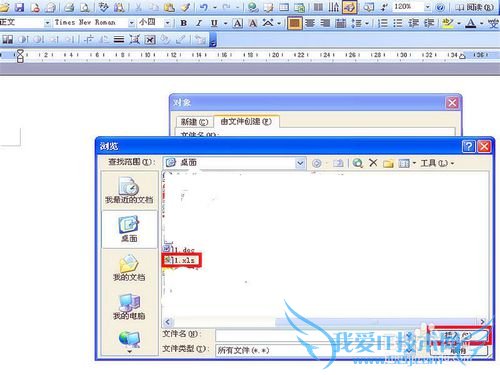Apply yellow highlight color
The width and height of the screenshot is (500, 375).
pos(447,23)
